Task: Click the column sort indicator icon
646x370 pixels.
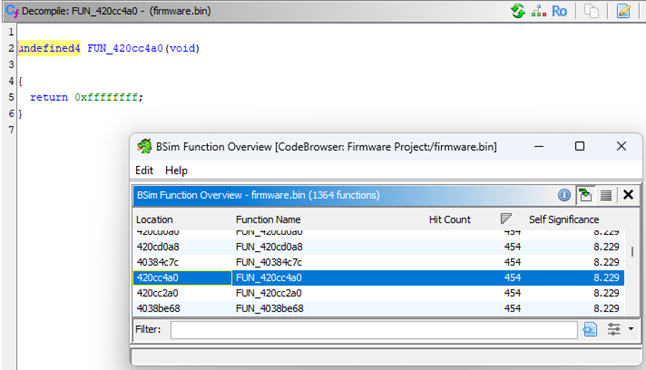Action: tap(506, 218)
